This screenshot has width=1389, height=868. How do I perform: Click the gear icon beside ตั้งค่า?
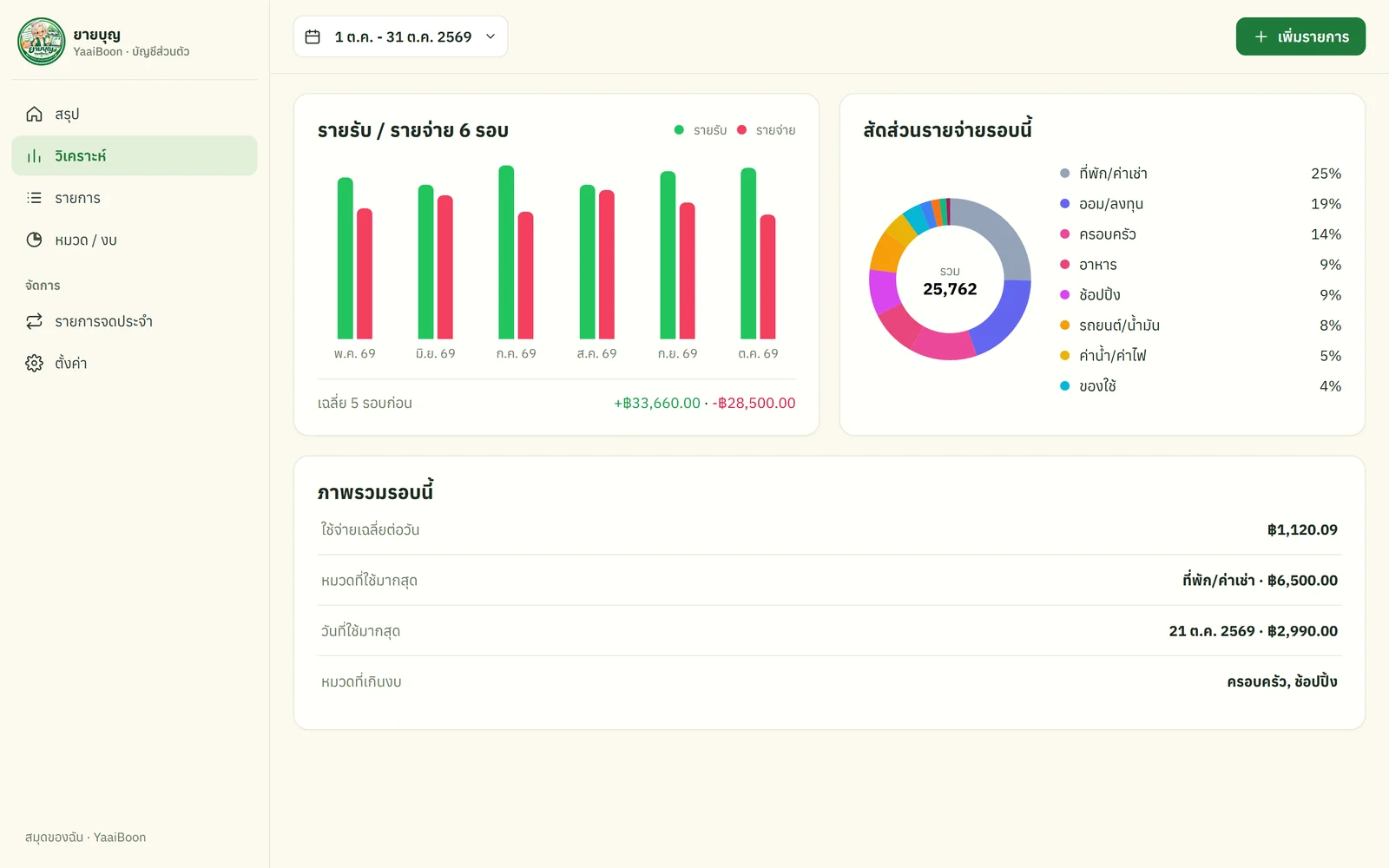34,363
